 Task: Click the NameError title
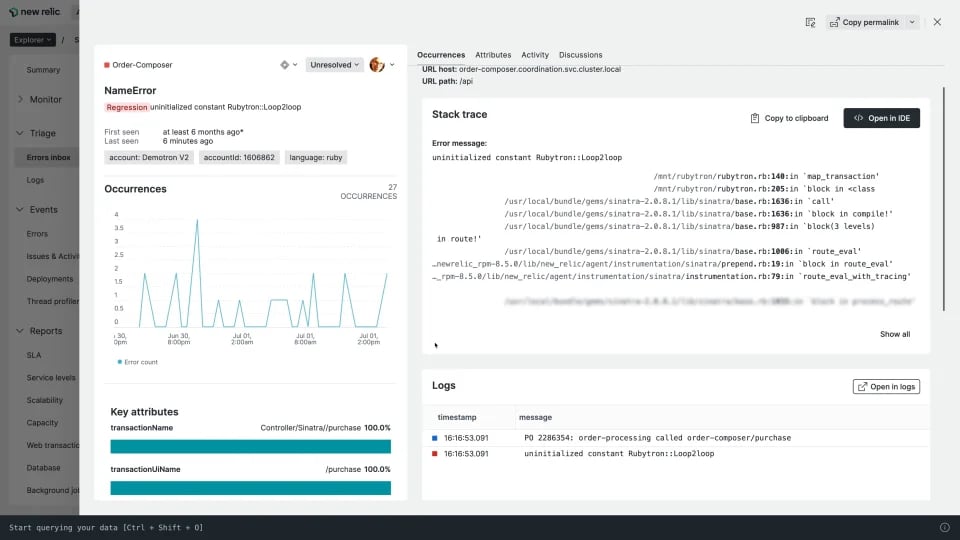point(130,91)
